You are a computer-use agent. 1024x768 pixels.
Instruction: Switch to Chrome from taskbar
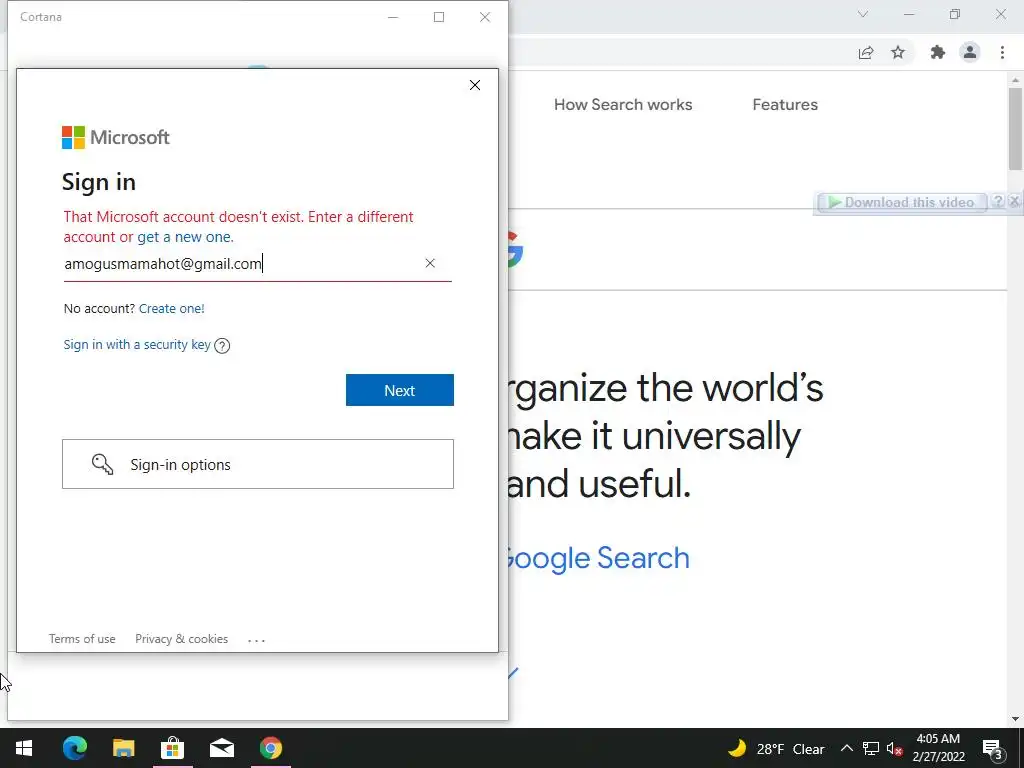pyautogui.click(x=270, y=748)
